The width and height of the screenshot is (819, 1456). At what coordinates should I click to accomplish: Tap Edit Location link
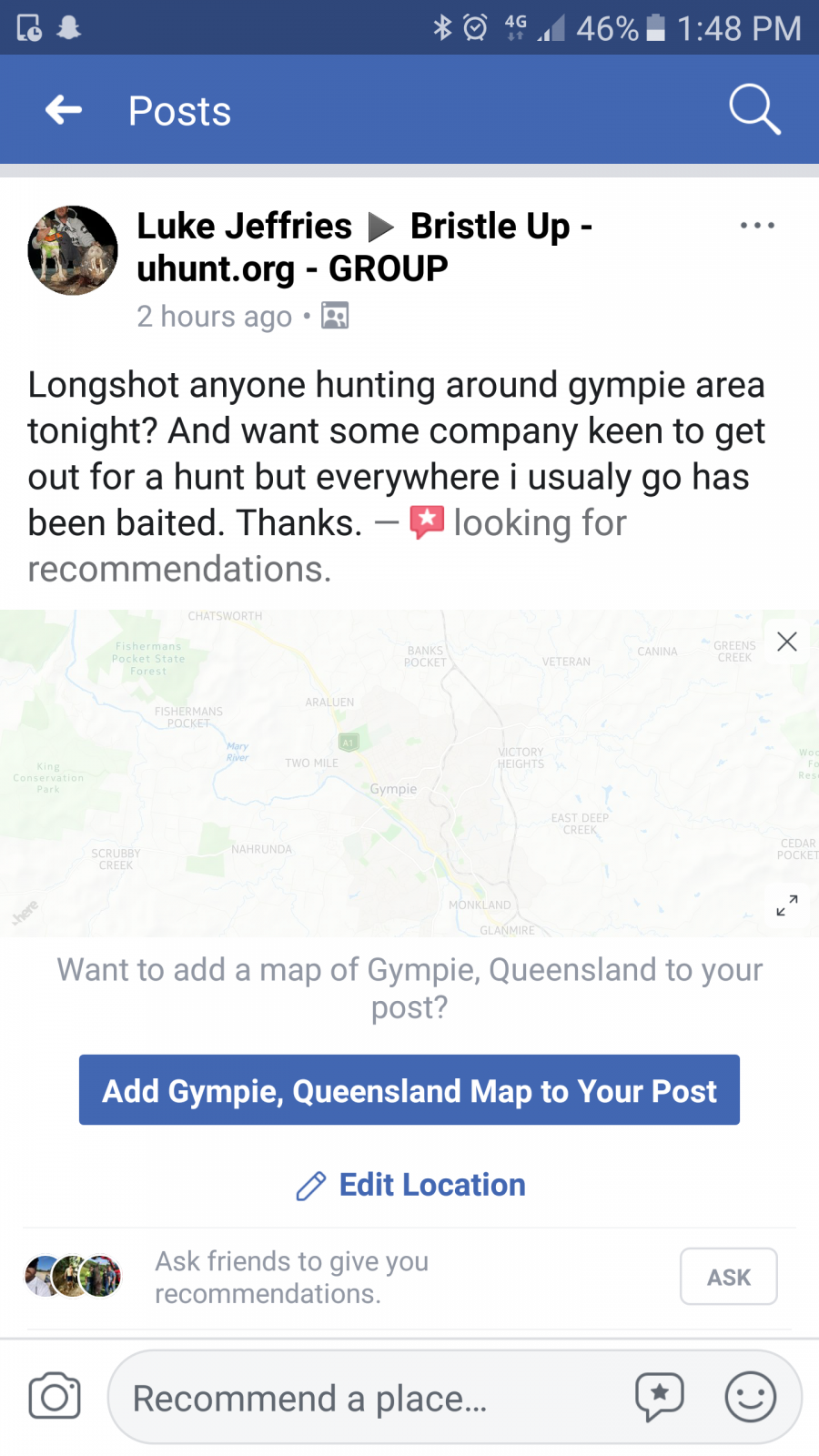[x=432, y=1185]
